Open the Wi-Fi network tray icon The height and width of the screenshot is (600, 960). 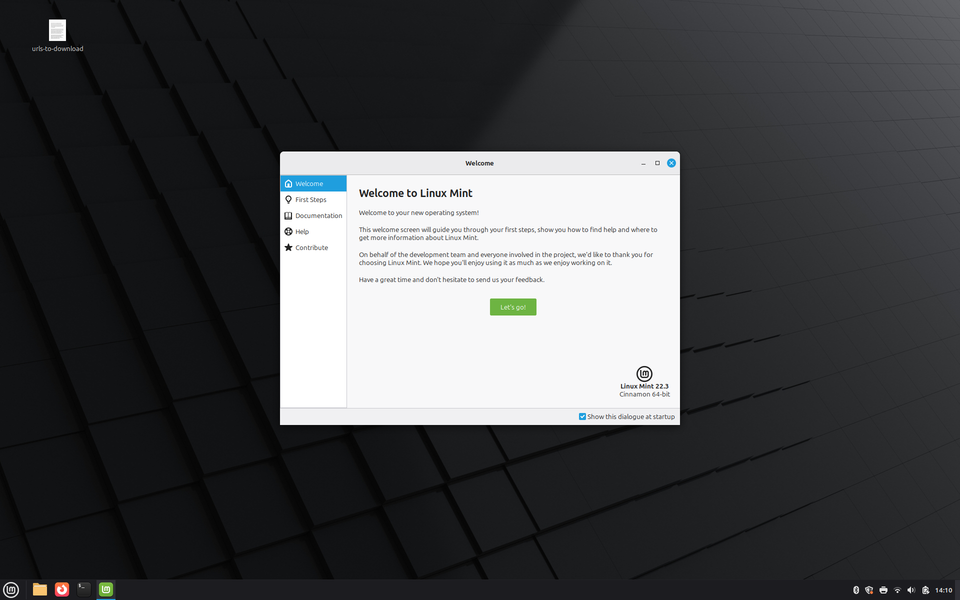[897, 590]
